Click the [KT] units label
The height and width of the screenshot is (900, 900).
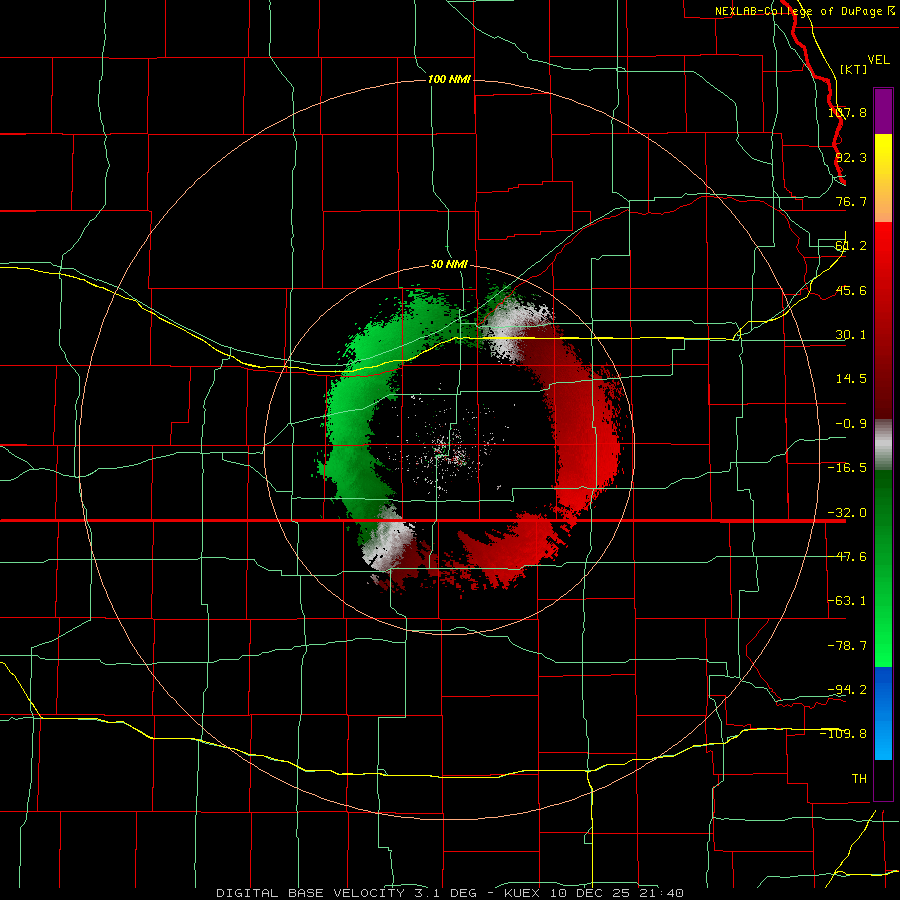tap(854, 69)
